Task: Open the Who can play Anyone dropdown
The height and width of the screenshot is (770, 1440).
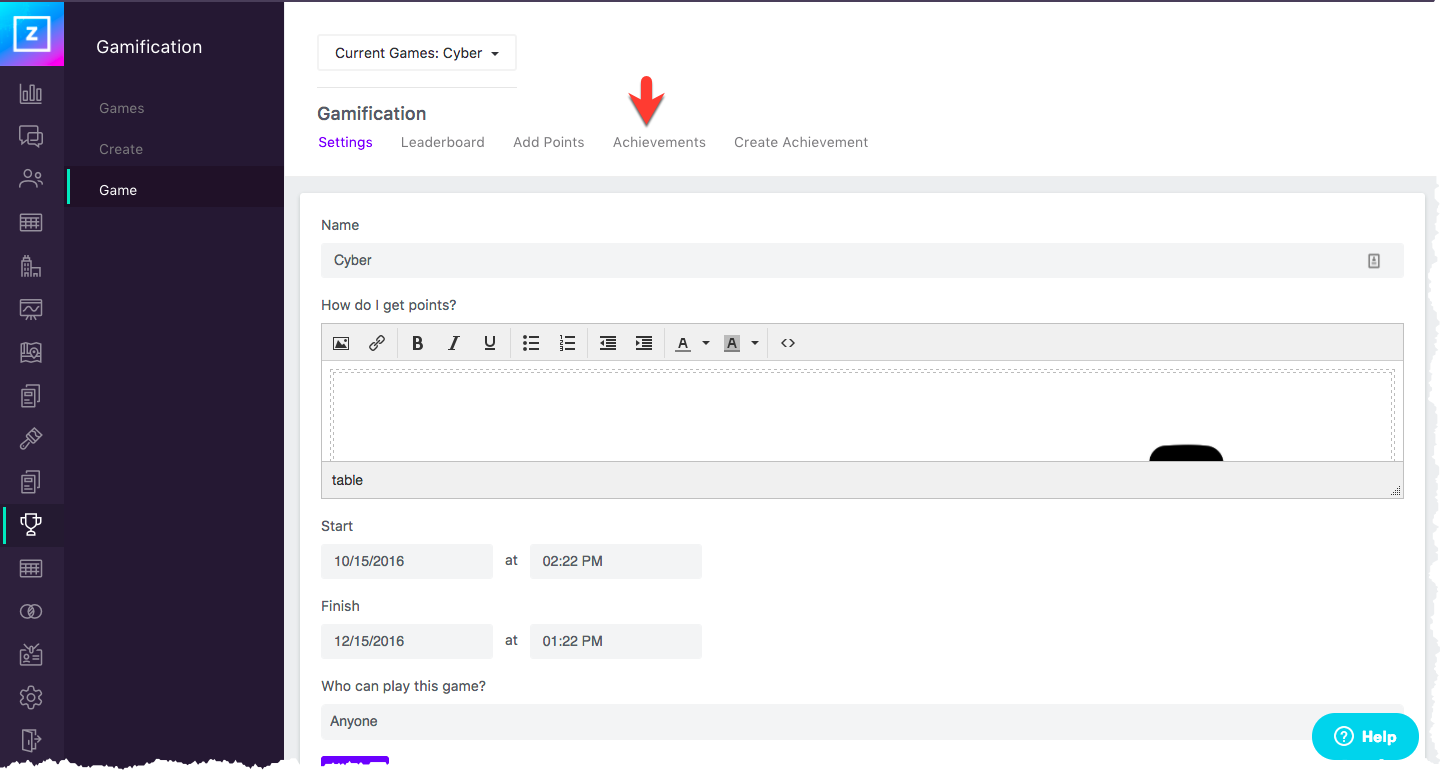Action: click(x=862, y=721)
